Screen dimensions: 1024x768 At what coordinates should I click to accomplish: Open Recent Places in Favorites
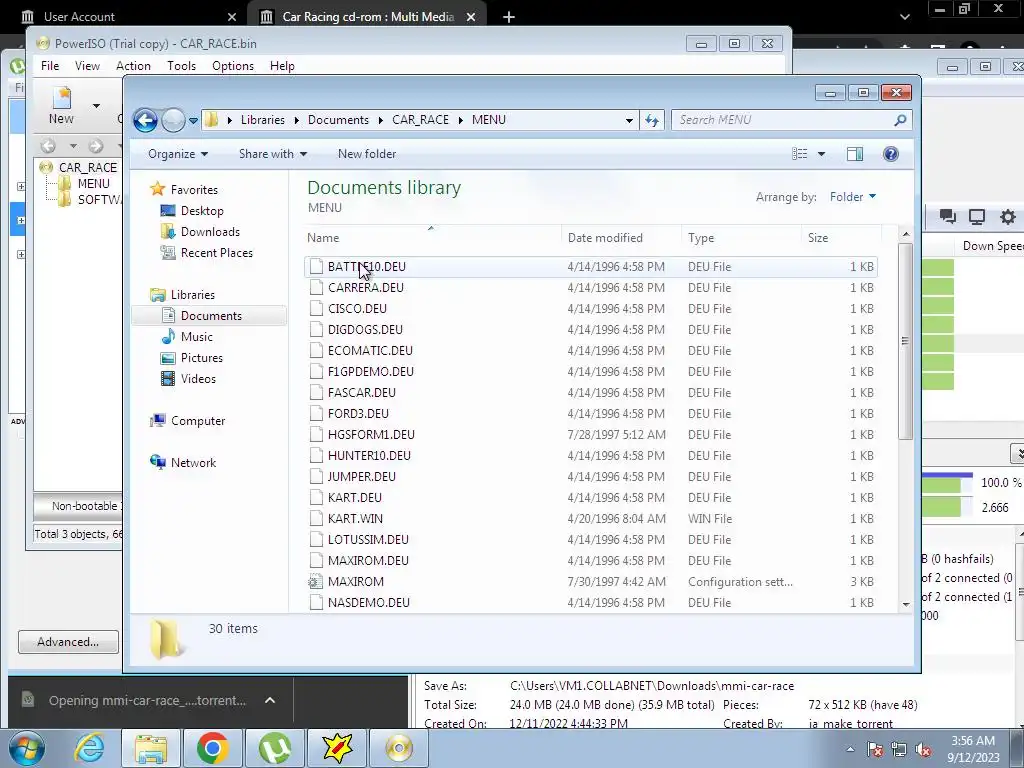216,253
